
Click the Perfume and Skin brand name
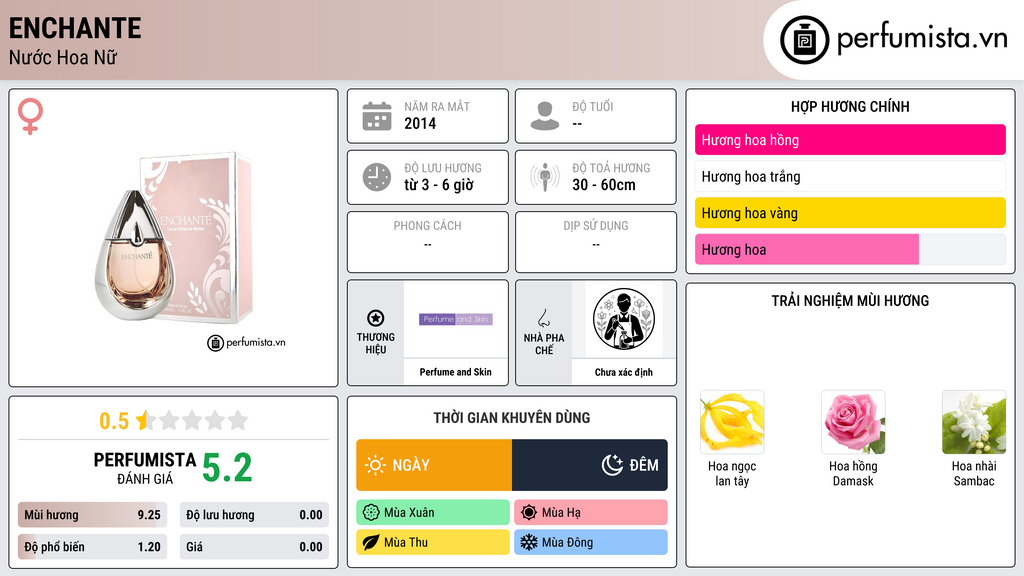[x=455, y=372]
